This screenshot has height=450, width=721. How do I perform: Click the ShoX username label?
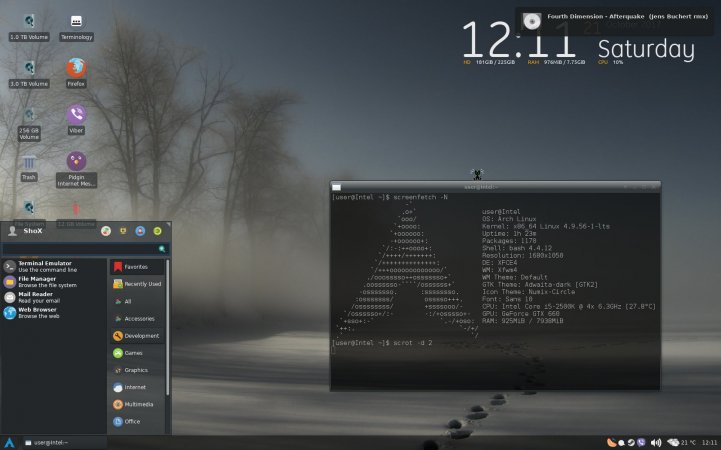(33, 231)
